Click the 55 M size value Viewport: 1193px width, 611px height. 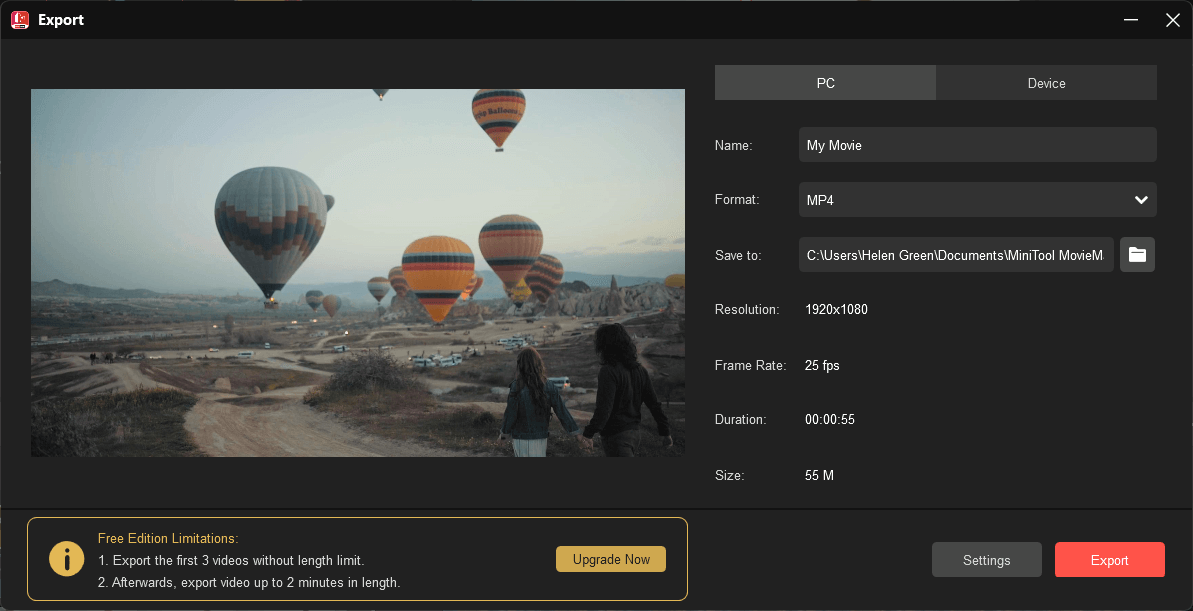pyautogui.click(x=819, y=476)
